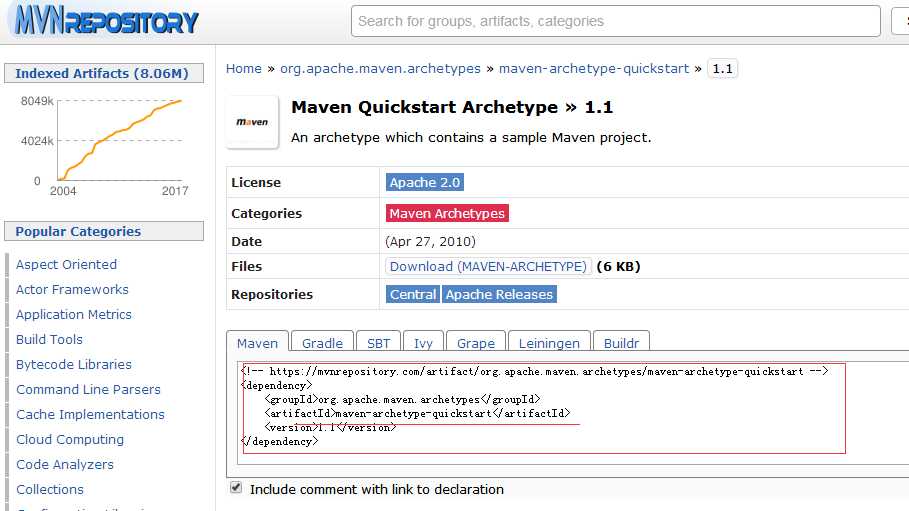
Task: Switch to the SBT tab
Action: (379, 342)
